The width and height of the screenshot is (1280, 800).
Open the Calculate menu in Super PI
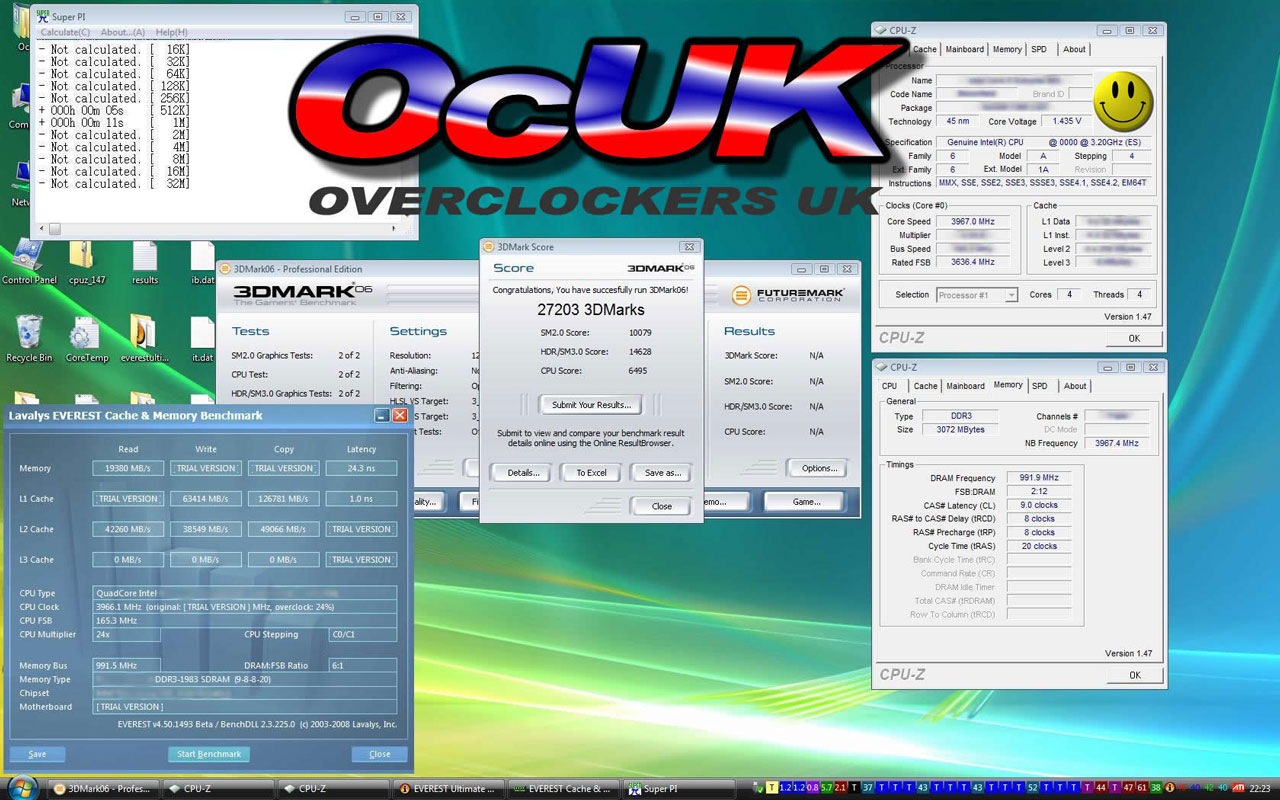65,32
